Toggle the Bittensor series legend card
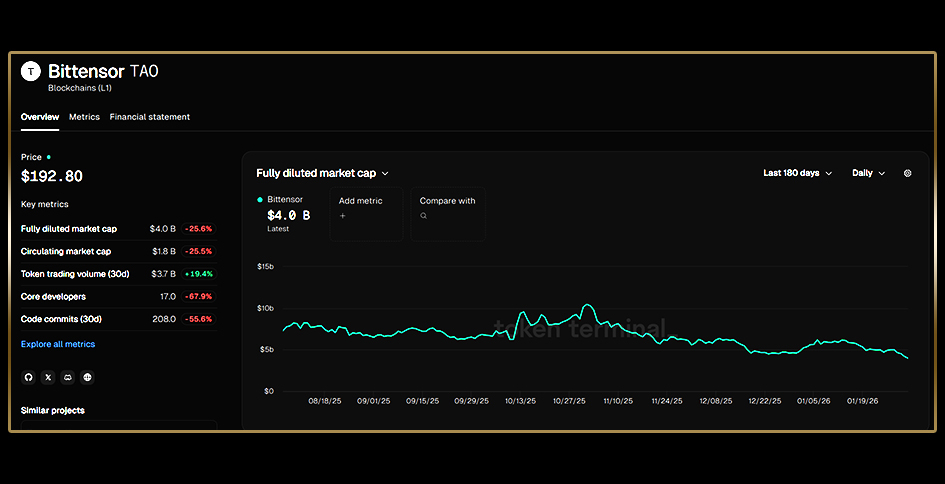The height and width of the screenshot is (484, 945). click(x=288, y=213)
